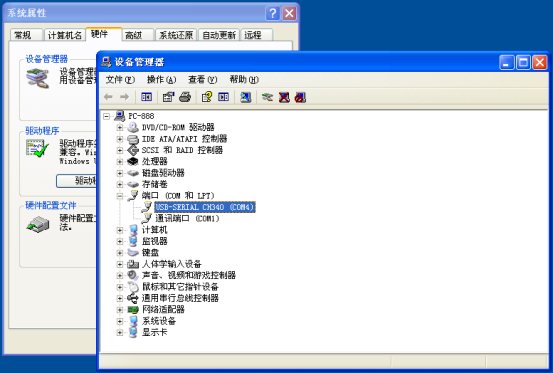Select the 鼠标和其它指针设备 label

pyautogui.click(x=180, y=287)
